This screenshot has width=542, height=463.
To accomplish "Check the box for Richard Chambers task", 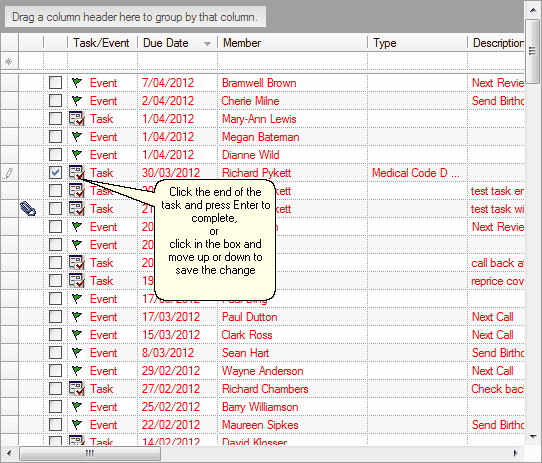I will pos(55,388).
